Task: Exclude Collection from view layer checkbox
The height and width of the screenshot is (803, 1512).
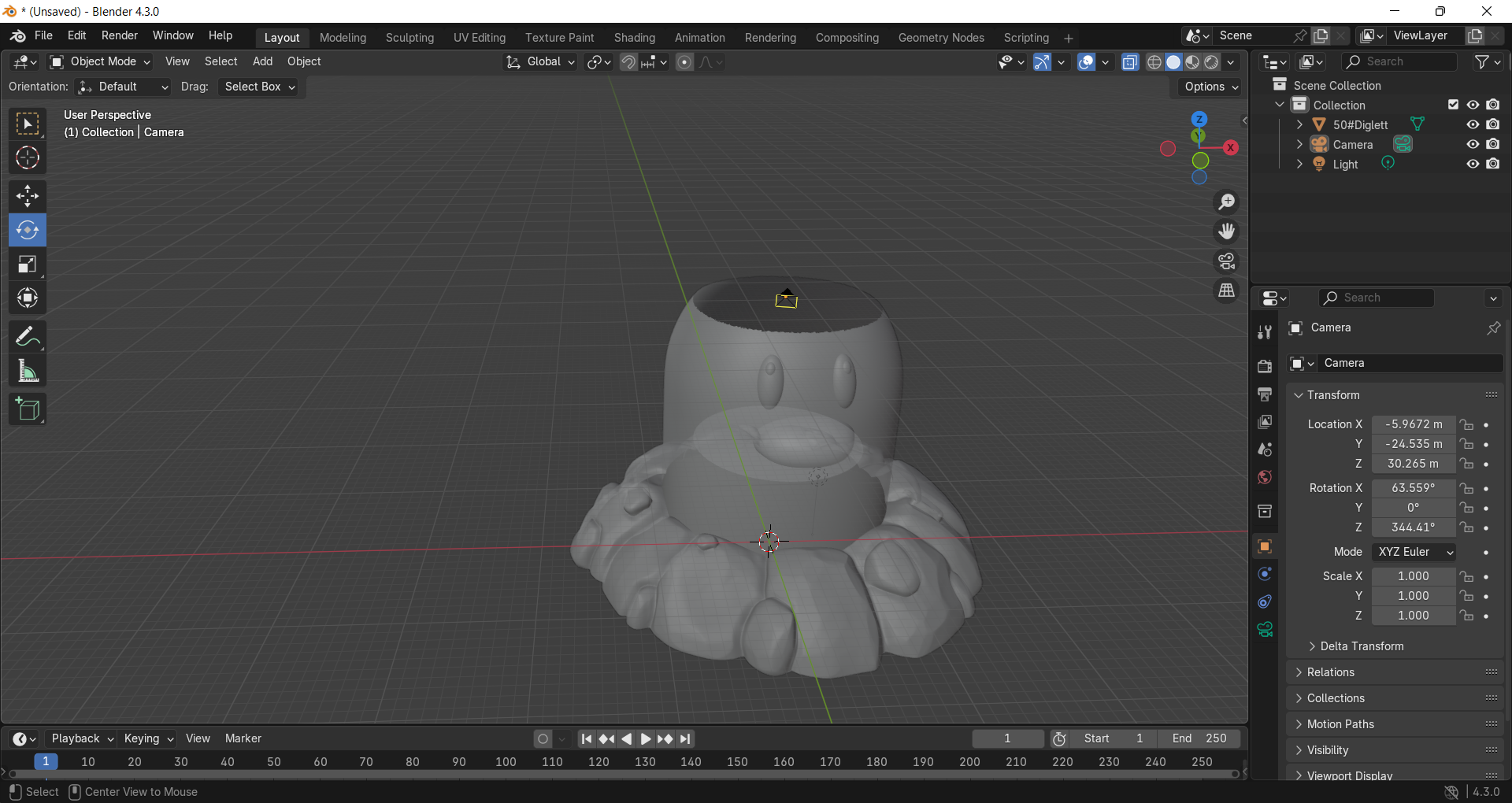Action: [1453, 105]
